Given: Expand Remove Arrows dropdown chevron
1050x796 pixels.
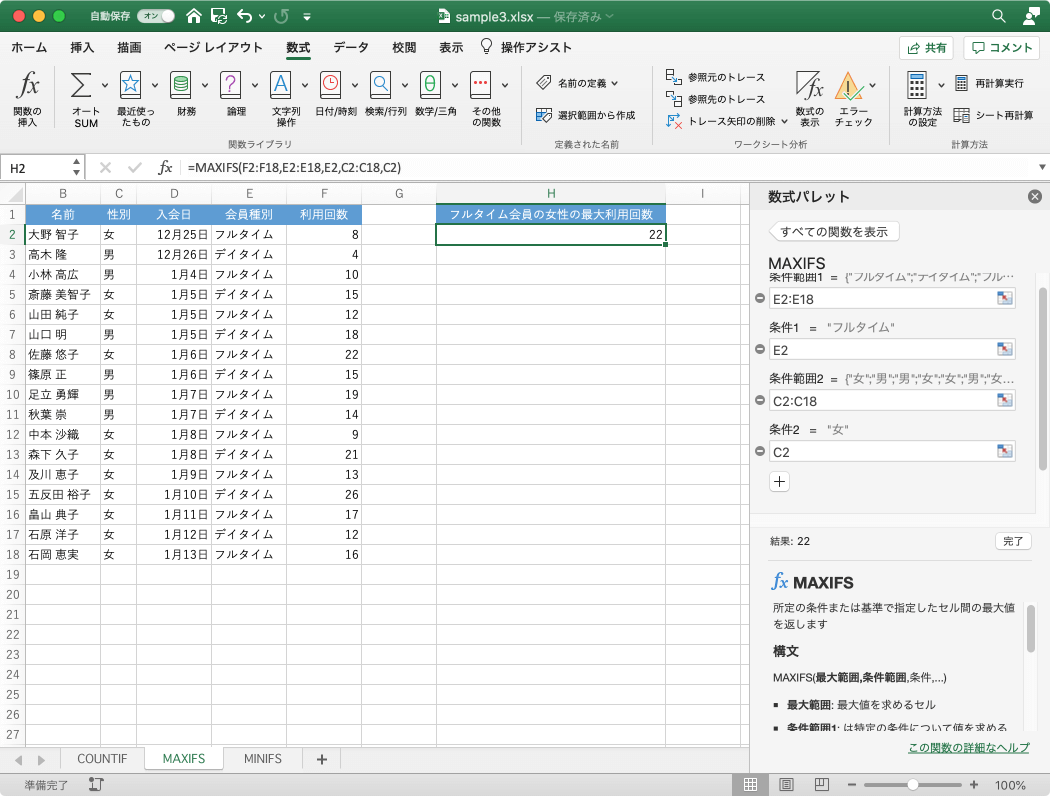Looking at the screenshot, I should (784, 121).
